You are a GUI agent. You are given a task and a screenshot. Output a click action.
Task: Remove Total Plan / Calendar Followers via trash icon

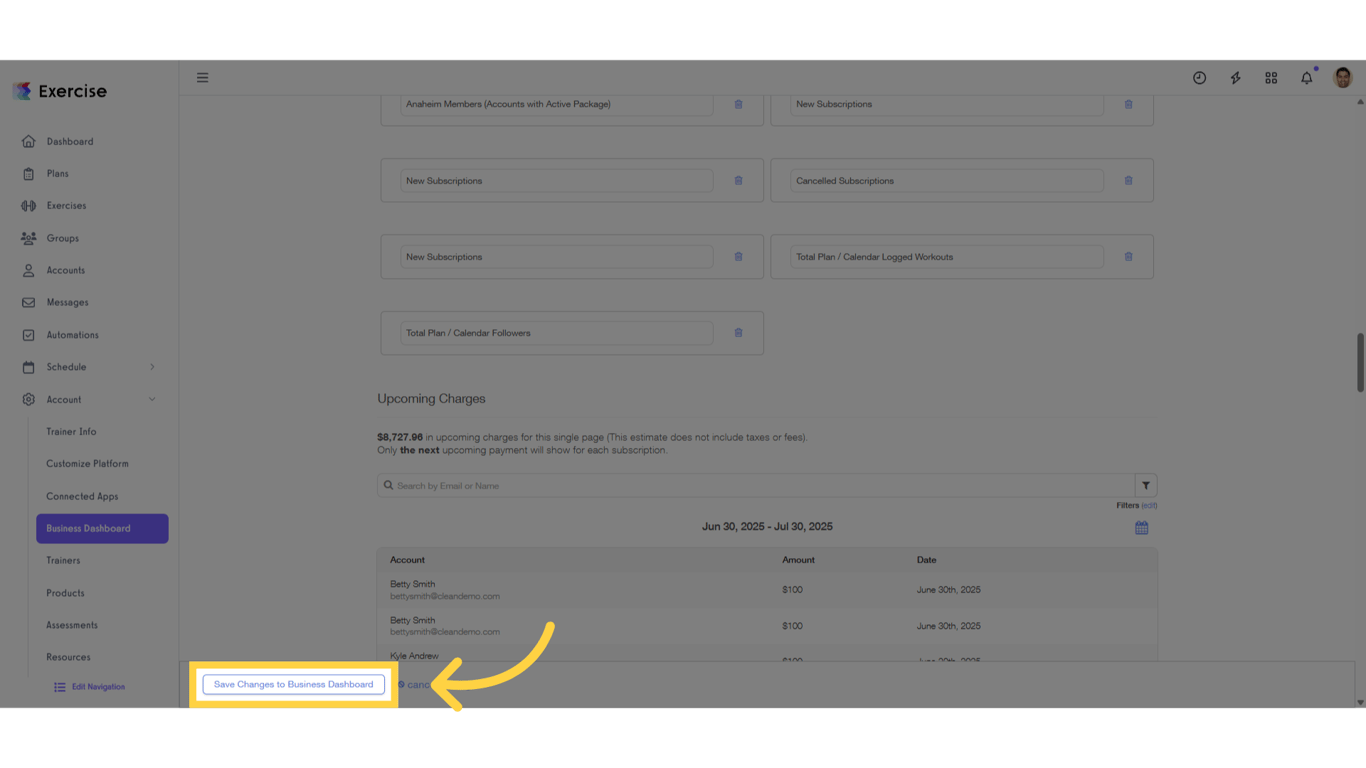(x=738, y=332)
